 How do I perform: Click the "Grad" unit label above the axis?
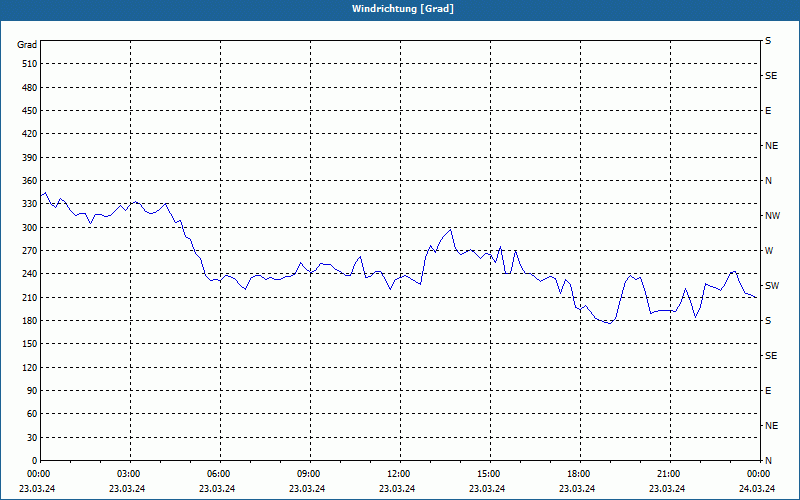27,45
